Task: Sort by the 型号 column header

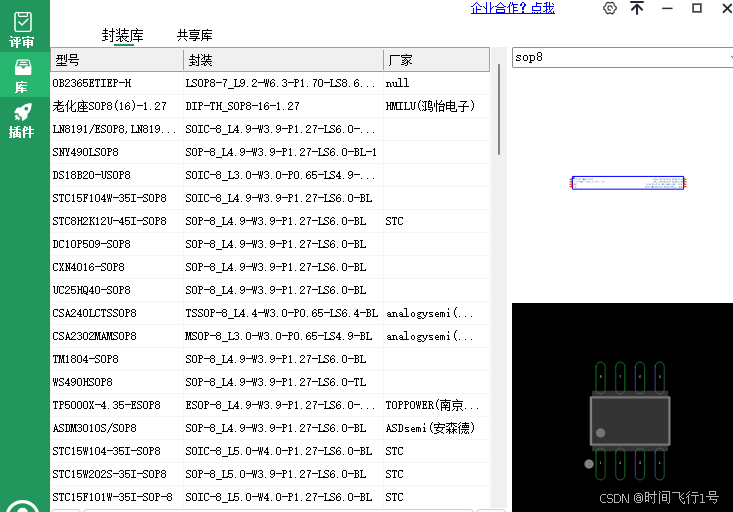Action: (117, 60)
